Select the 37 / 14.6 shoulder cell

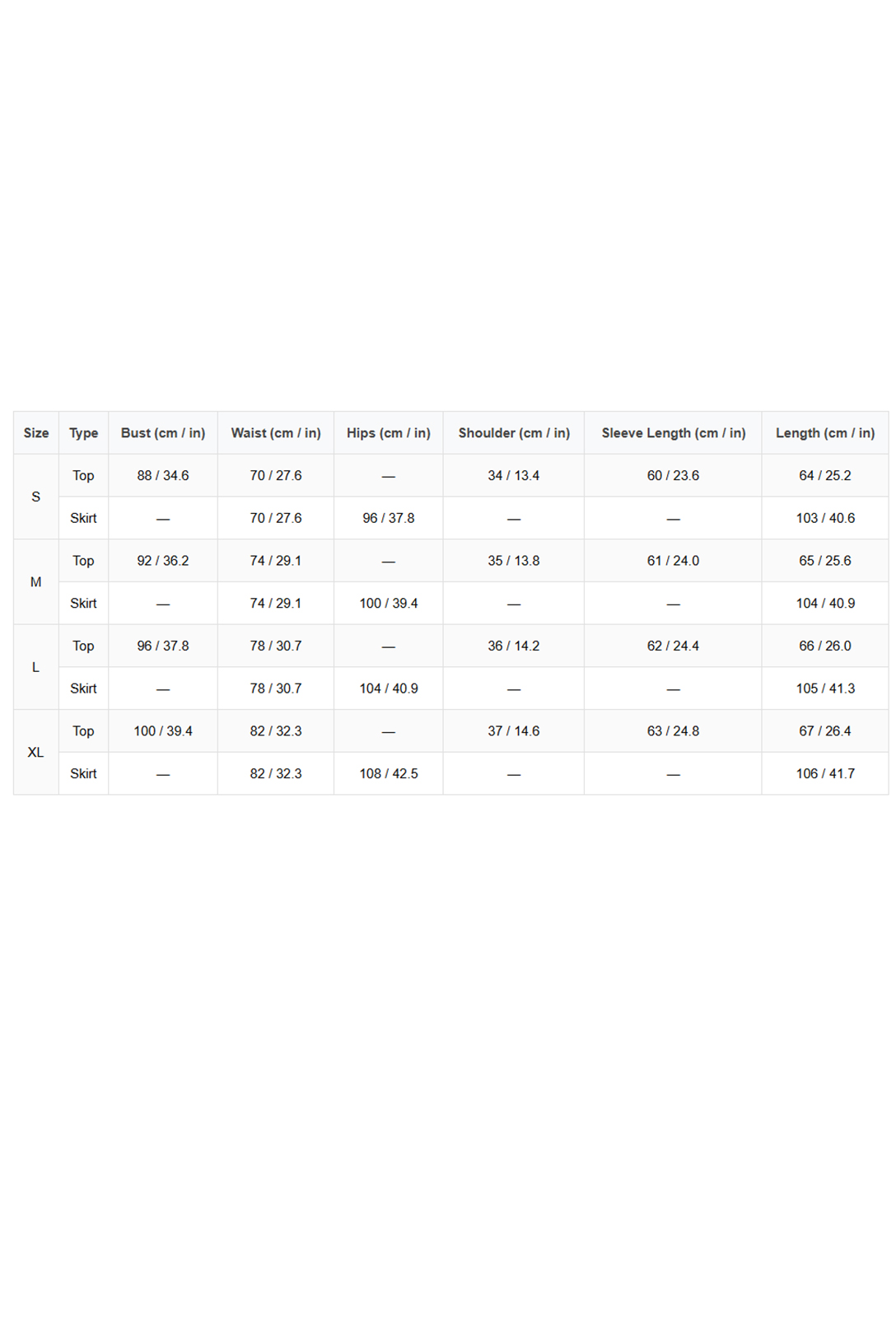coord(514,731)
